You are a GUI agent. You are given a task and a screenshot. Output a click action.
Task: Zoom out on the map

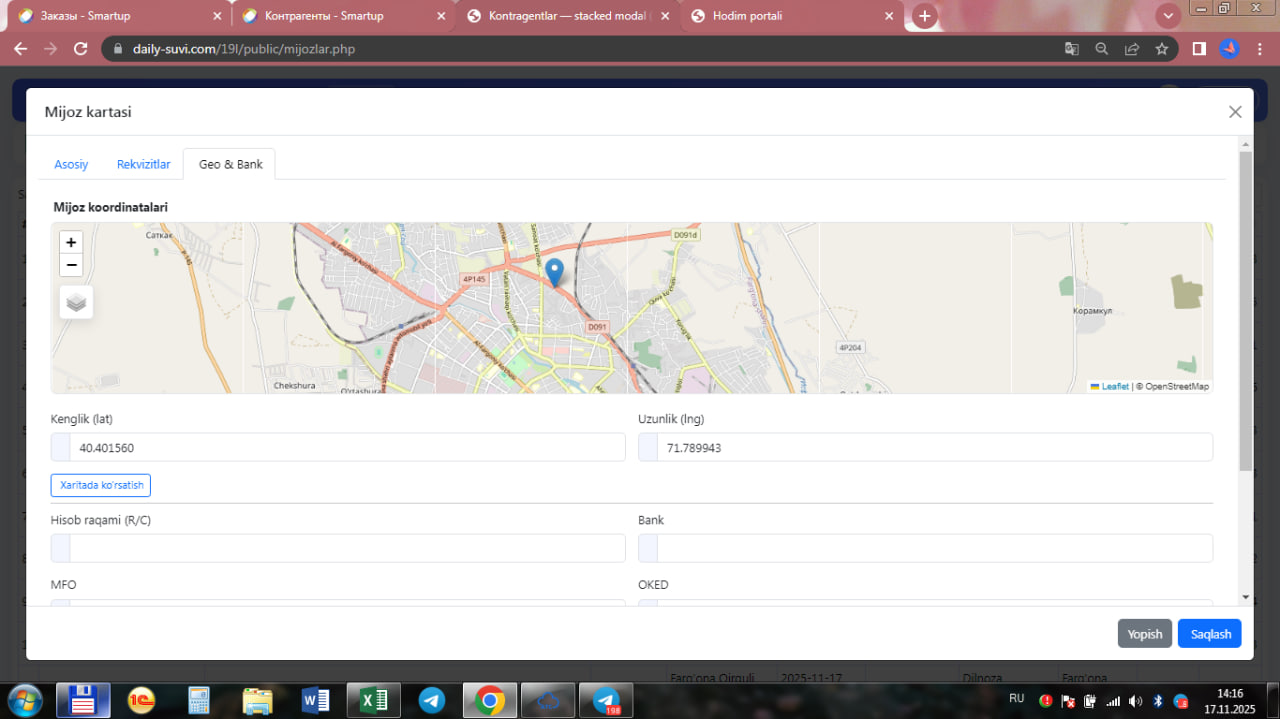click(x=71, y=265)
